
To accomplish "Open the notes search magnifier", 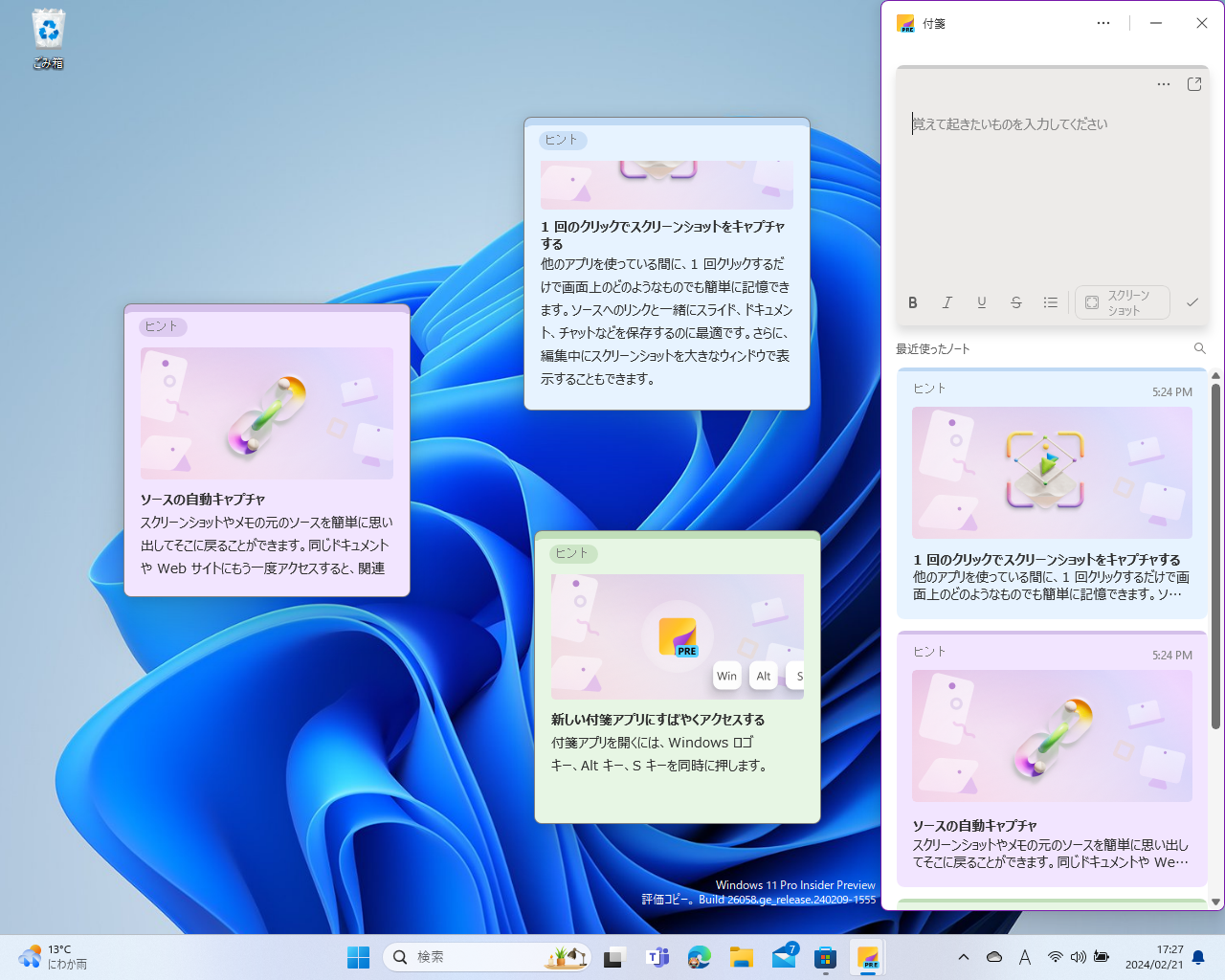I will tap(1200, 348).
